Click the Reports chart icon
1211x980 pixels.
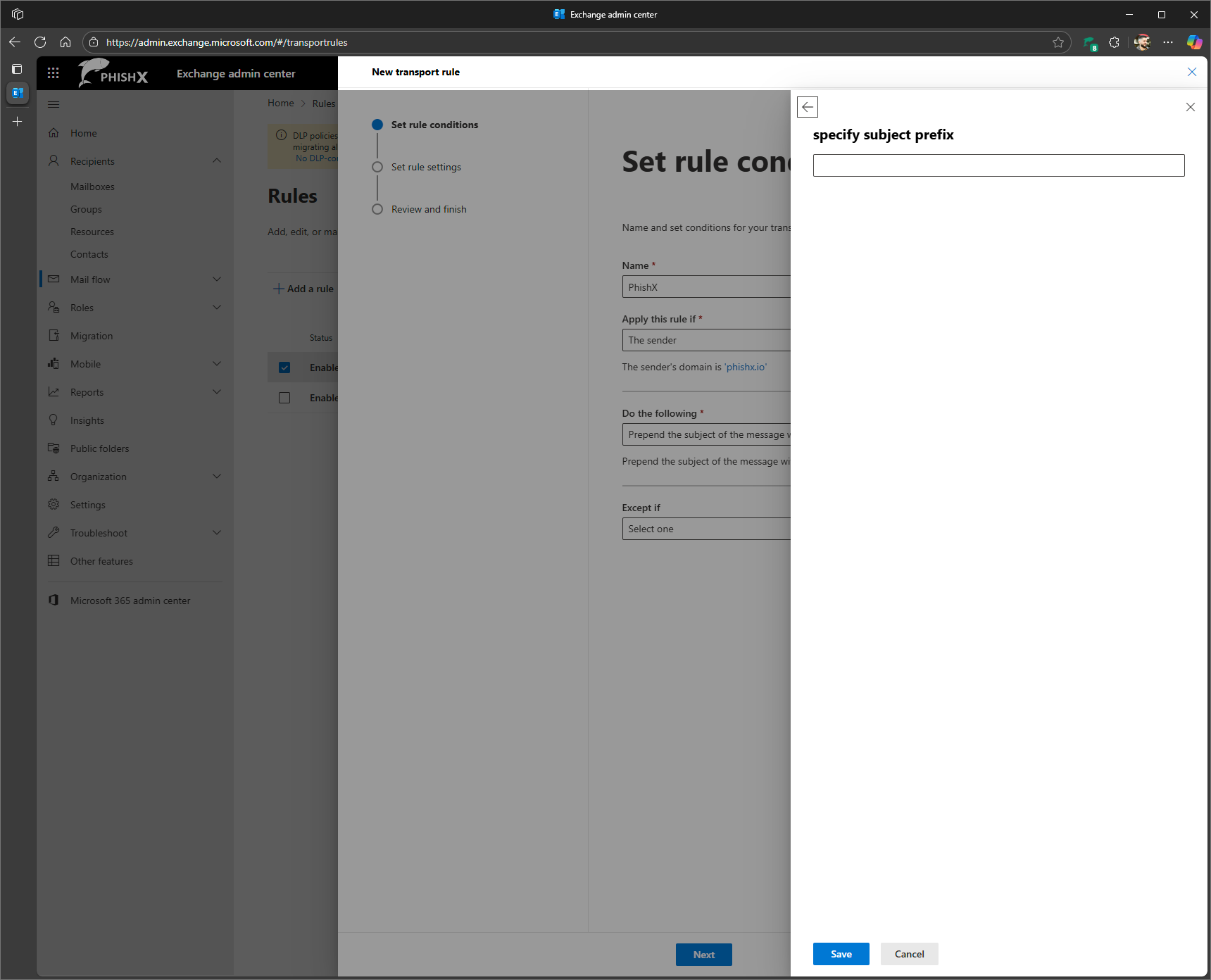click(54, 391)
